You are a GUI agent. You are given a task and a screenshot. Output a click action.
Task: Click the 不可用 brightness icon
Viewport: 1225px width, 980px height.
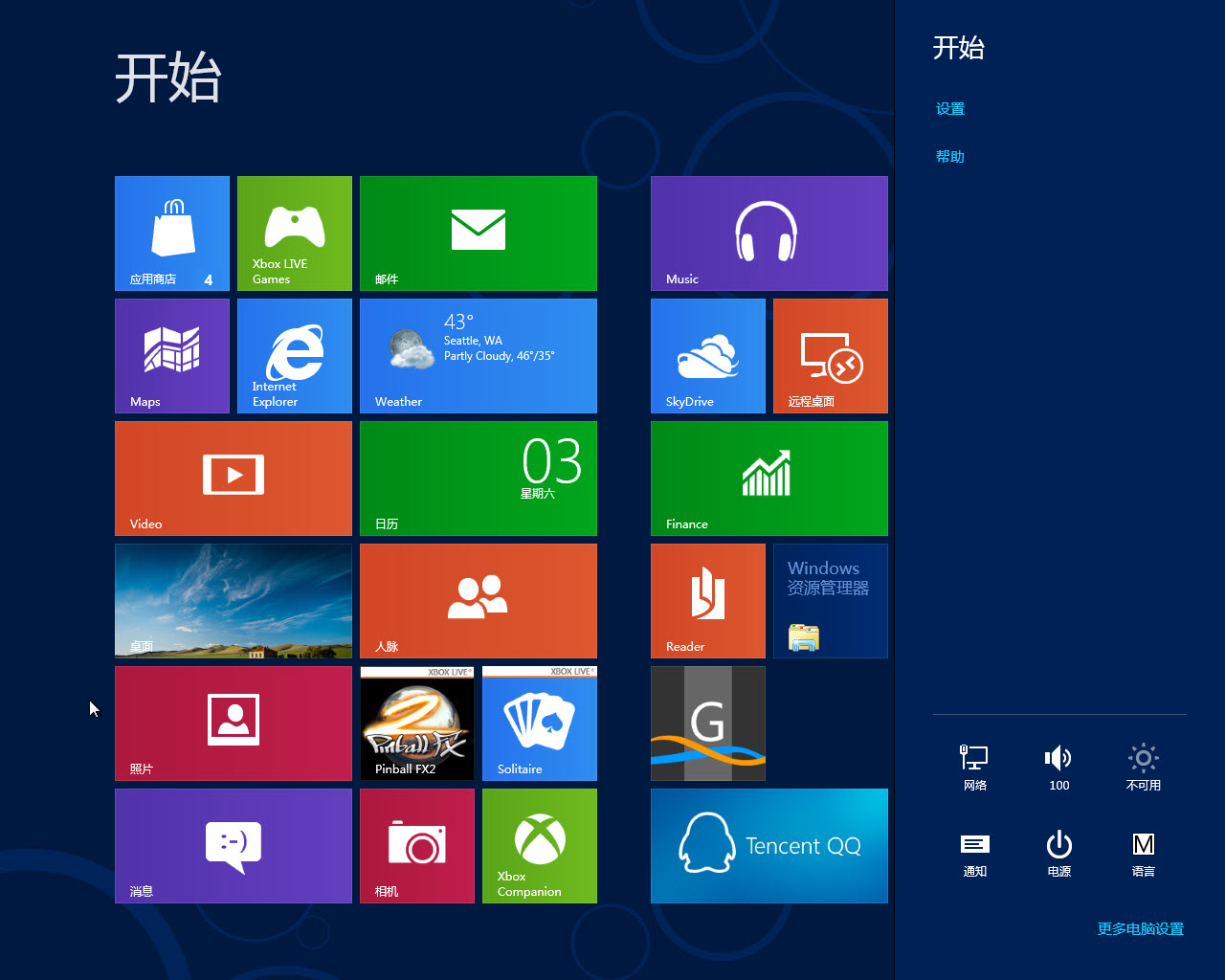tap(1143, 768)
